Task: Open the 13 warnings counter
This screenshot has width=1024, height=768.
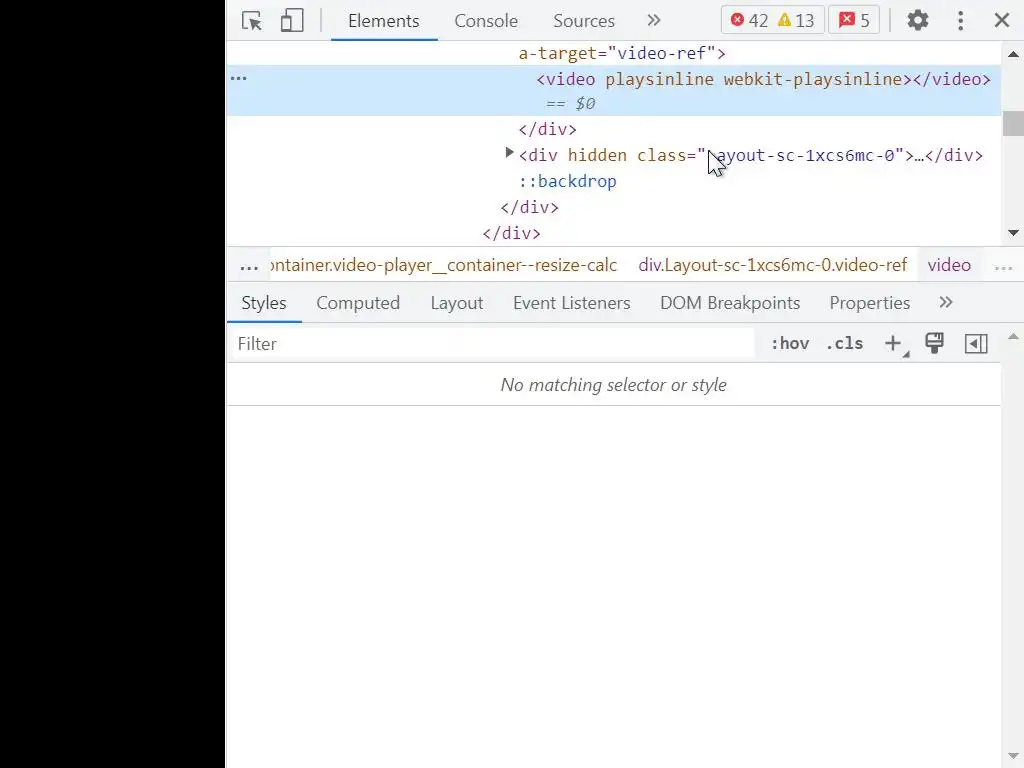Action: 796,20
